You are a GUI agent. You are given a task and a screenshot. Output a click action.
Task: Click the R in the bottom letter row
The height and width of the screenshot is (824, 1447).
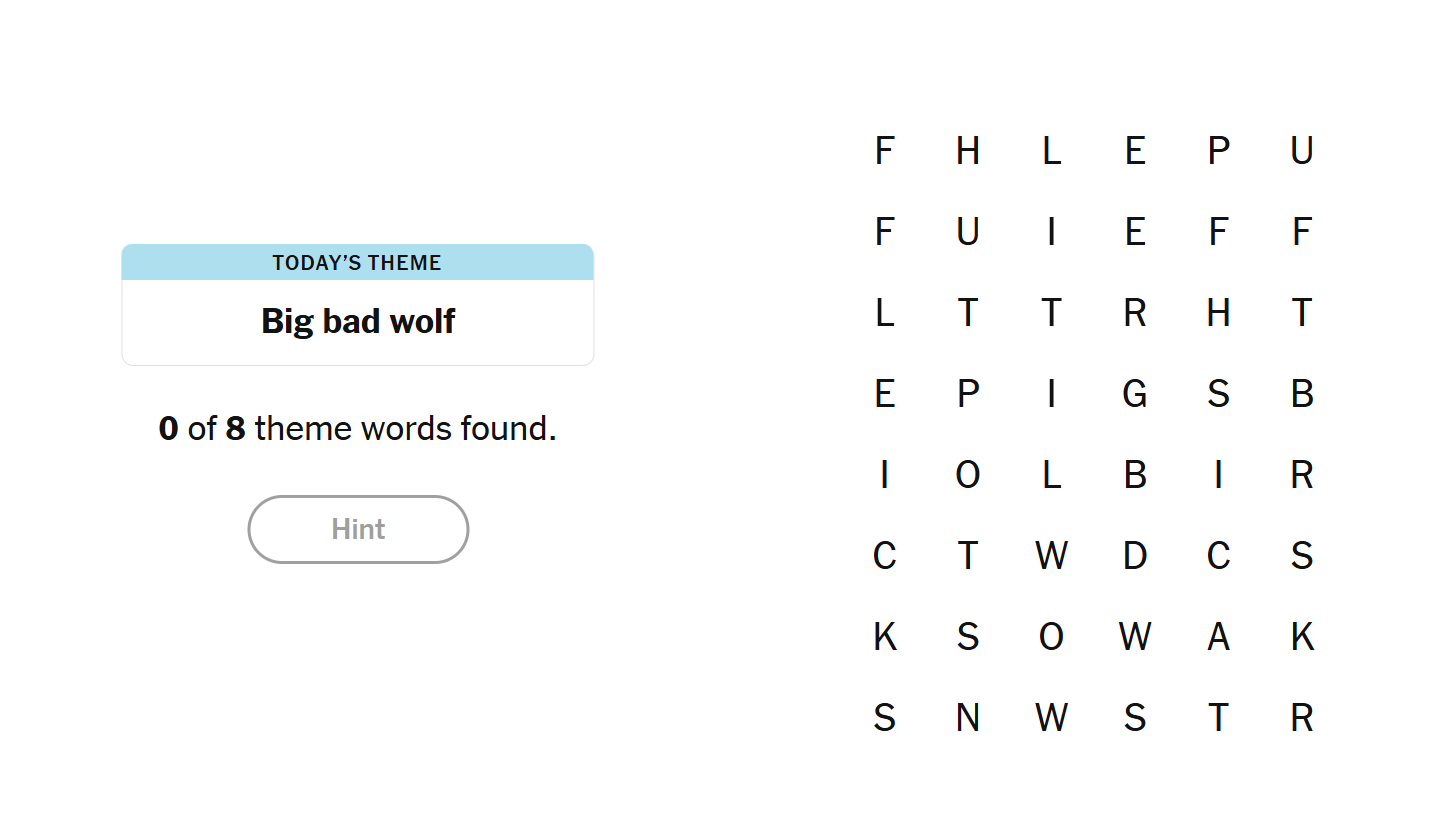point(1301,718)
